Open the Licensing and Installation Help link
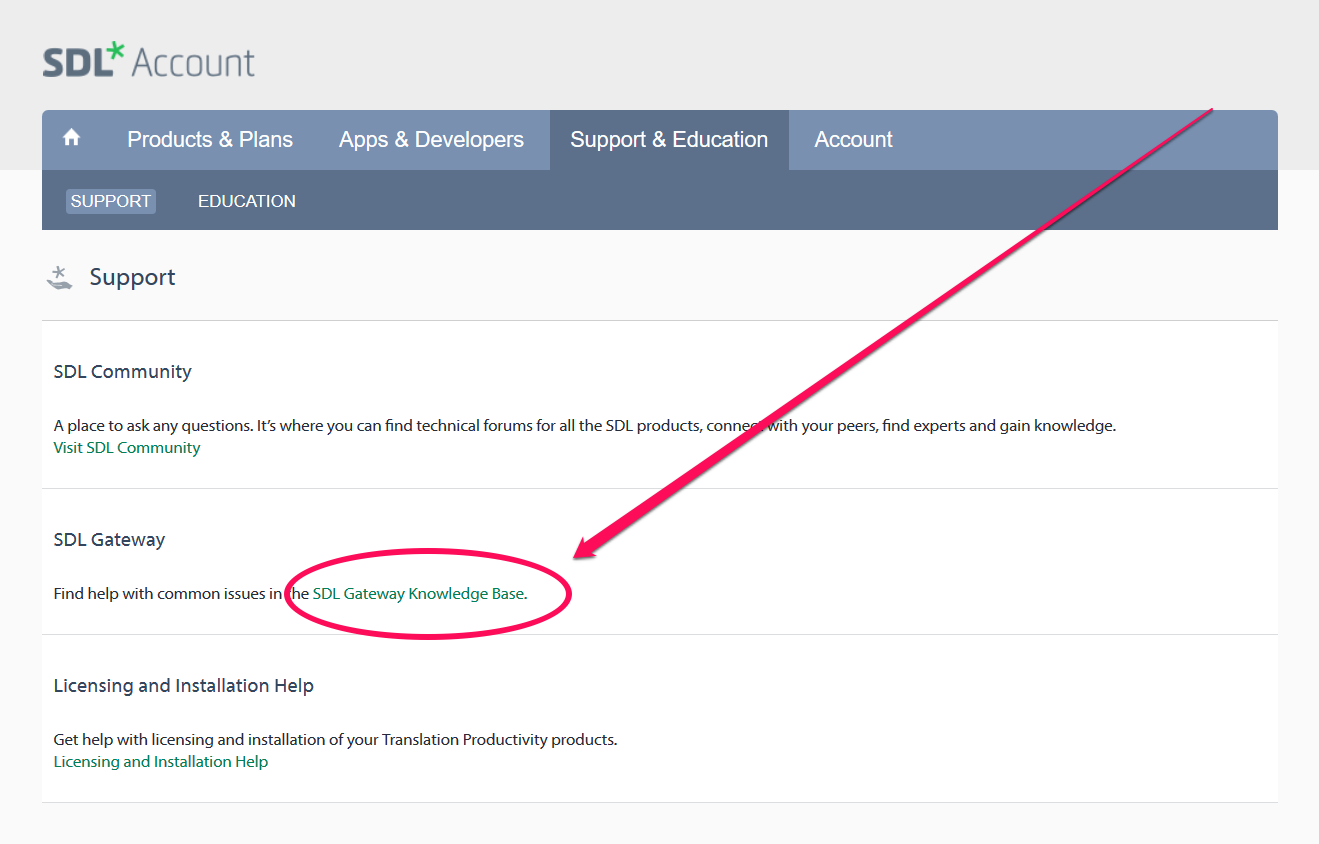This screenshot has width=1319, height=844. click(161, 762)
